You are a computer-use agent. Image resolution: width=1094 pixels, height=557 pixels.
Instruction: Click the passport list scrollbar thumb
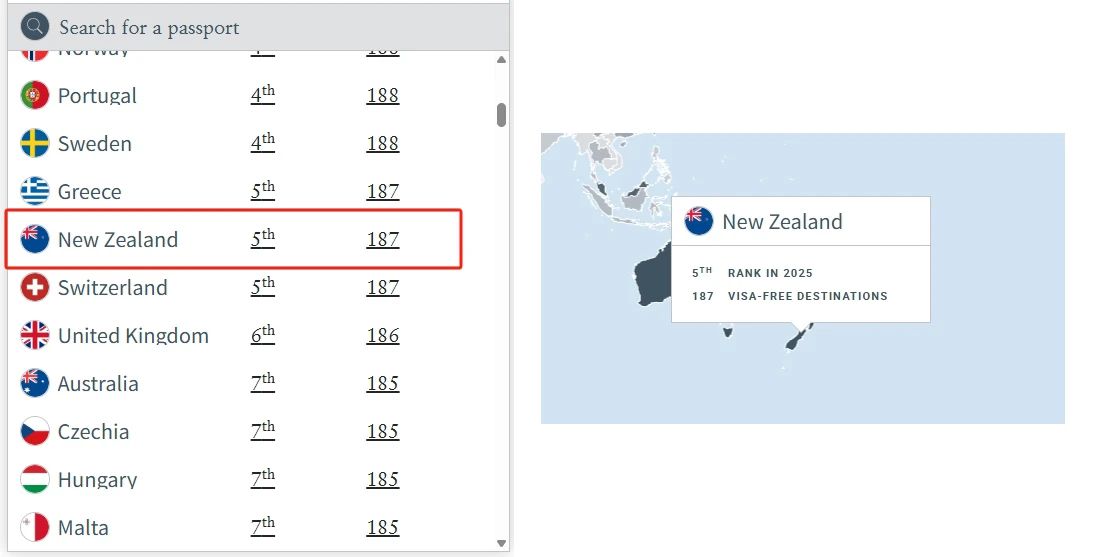(x=501, y=115)
